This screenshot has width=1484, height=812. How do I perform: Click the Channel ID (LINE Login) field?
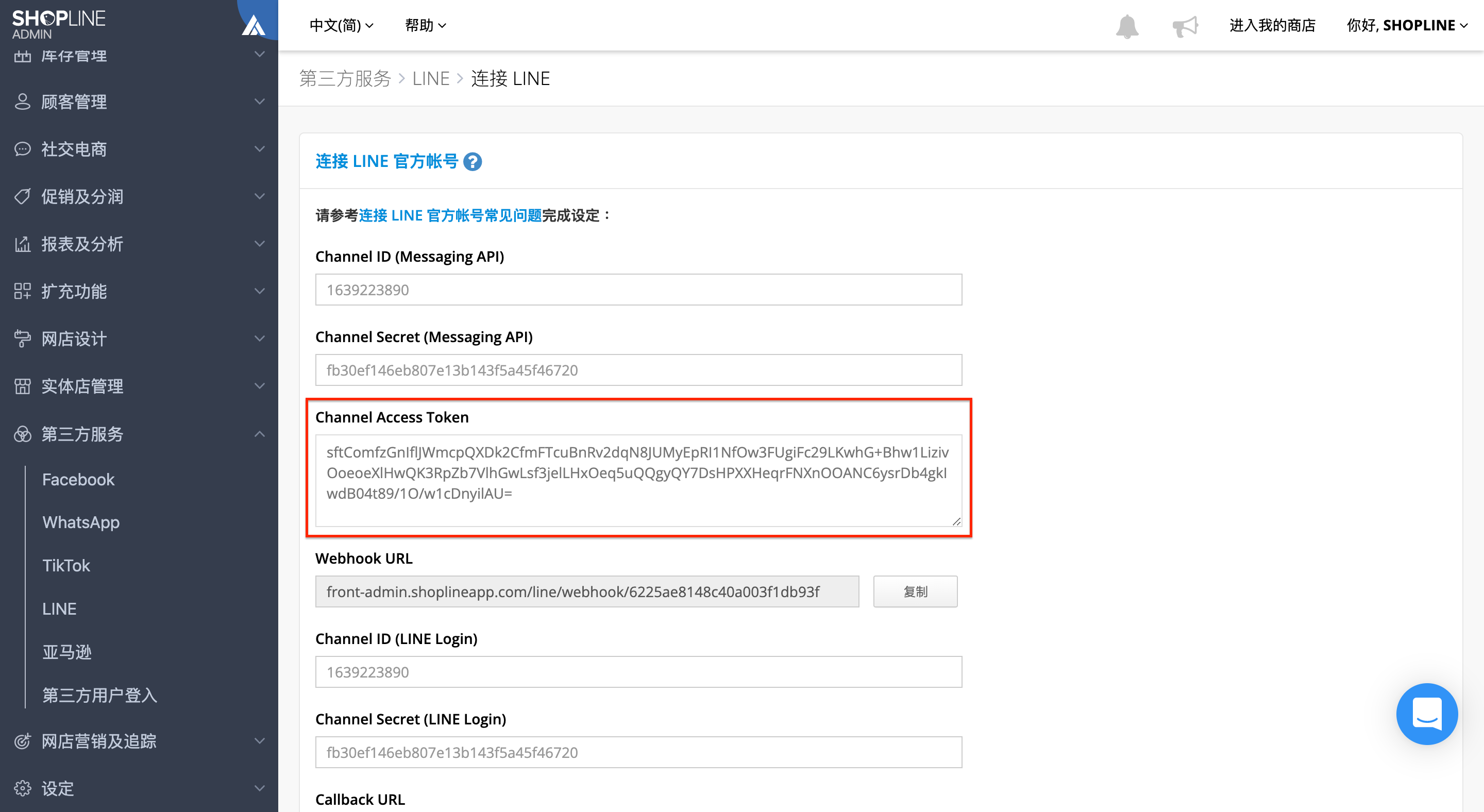(639, 672)
